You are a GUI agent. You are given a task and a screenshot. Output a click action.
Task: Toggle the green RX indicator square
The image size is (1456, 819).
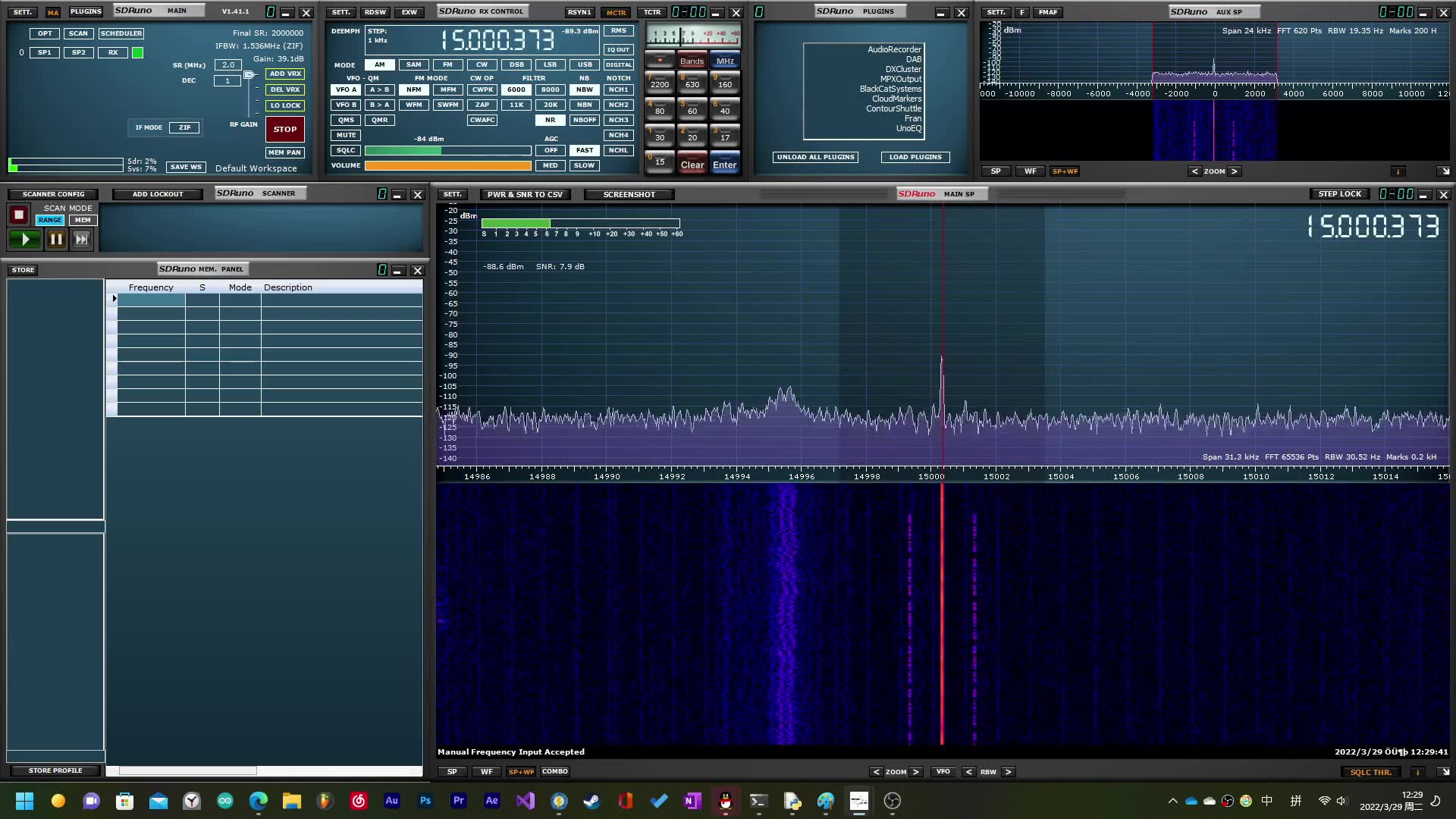pyautogui.click(x=137, y=52)
